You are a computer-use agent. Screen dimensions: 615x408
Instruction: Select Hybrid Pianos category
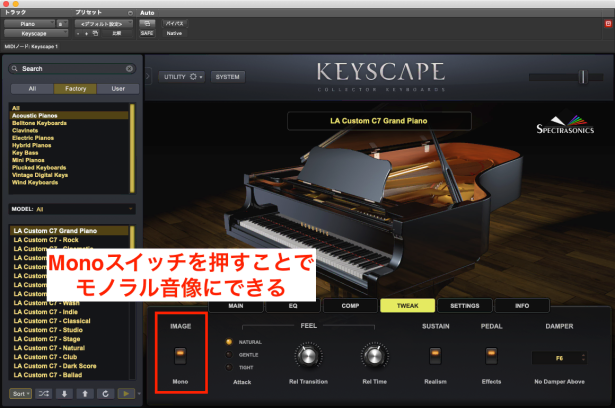click(x=69, y=145)
